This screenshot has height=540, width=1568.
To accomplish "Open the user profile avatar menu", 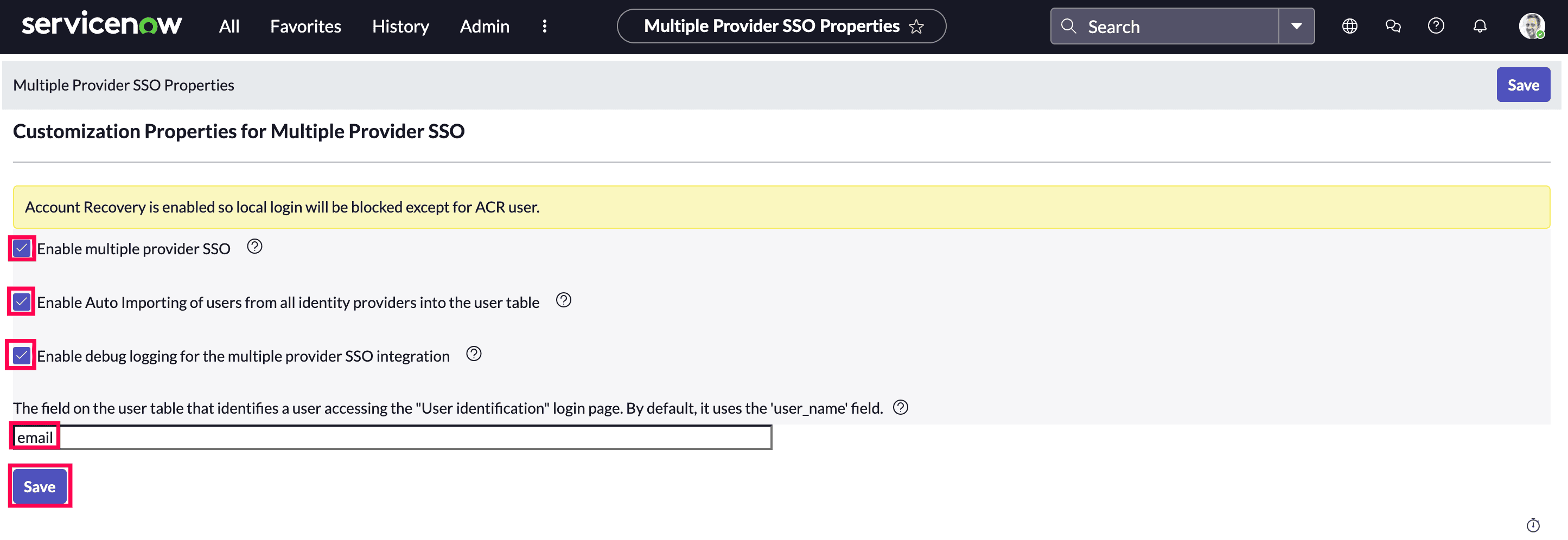I will tap(1531, 26).
